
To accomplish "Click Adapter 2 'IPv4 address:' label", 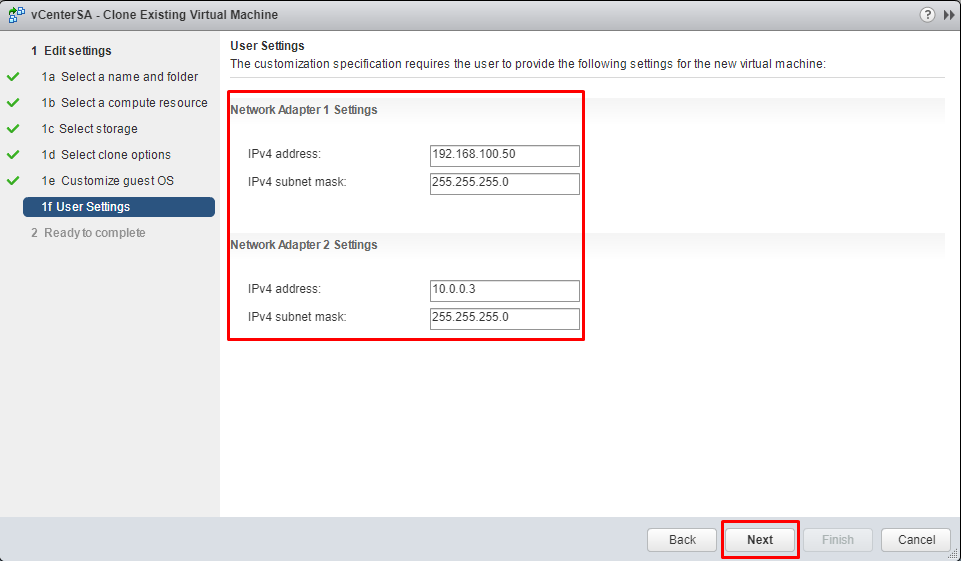I will (284, 289).
